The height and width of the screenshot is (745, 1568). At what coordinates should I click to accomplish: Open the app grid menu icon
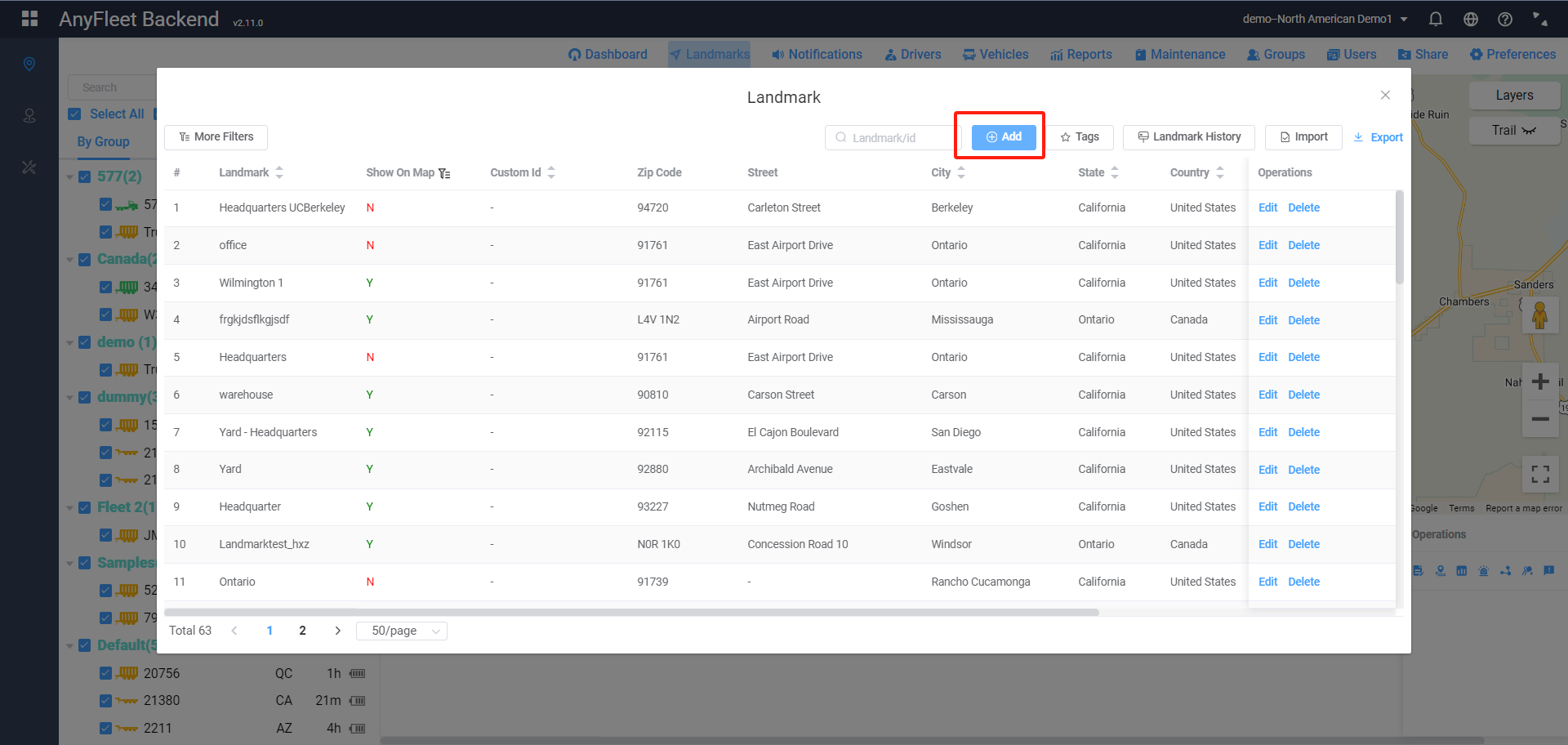point(30,19)
